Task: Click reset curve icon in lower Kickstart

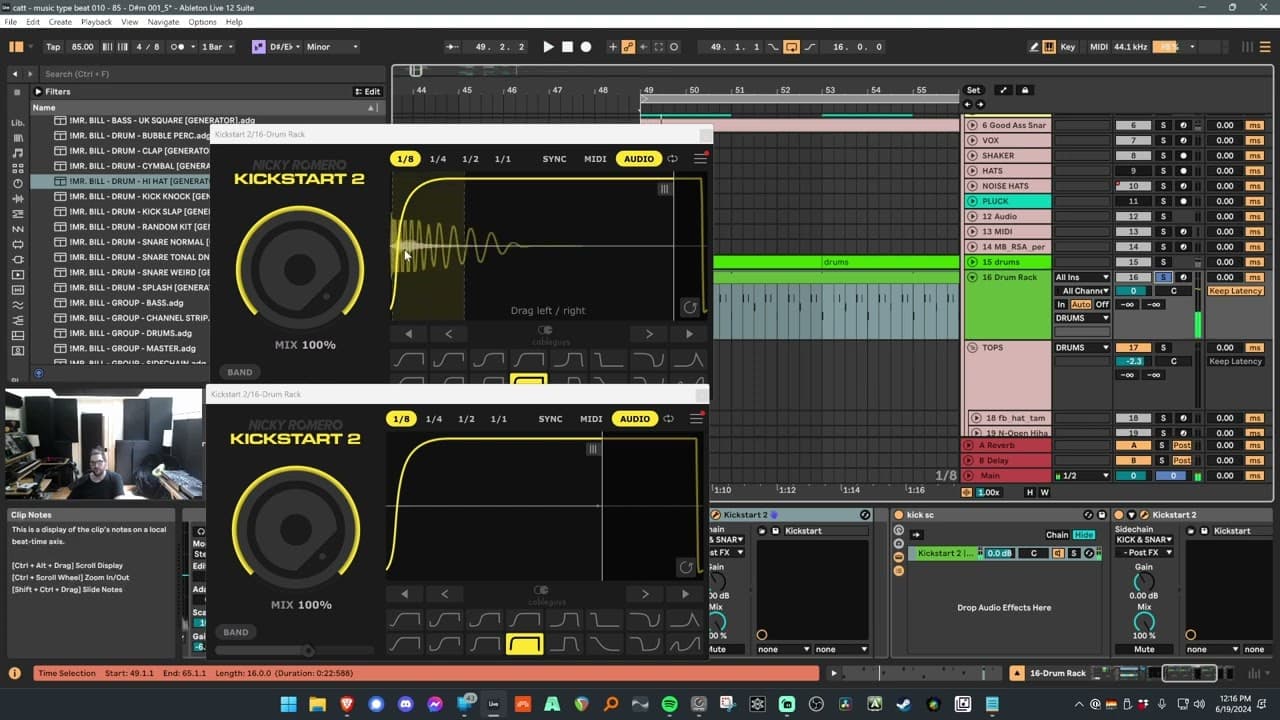Action: coord(686,568)
